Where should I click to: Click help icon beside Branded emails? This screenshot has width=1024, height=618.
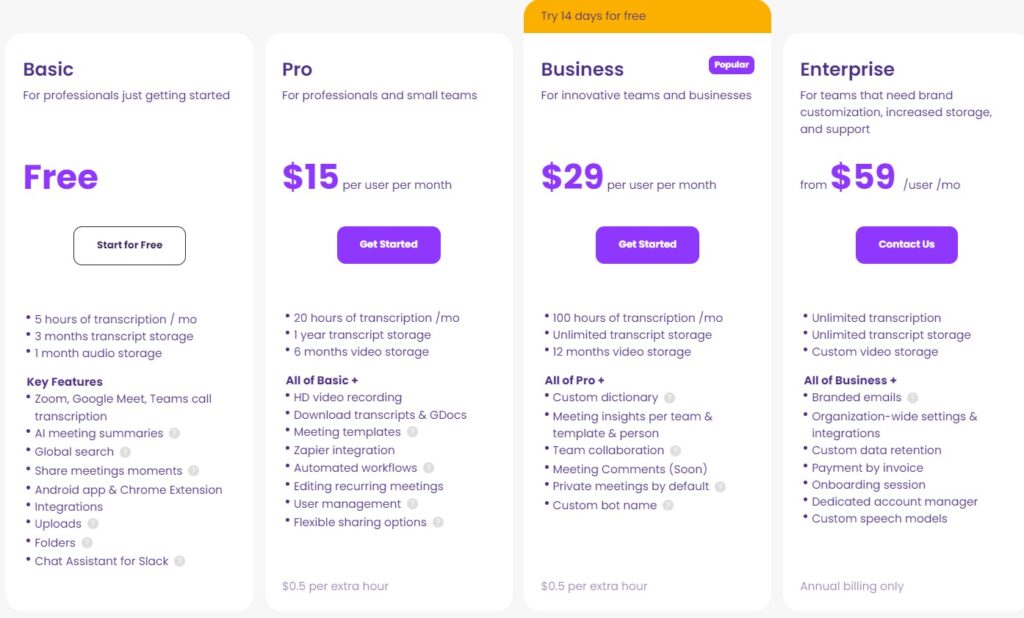pos(912,398)
